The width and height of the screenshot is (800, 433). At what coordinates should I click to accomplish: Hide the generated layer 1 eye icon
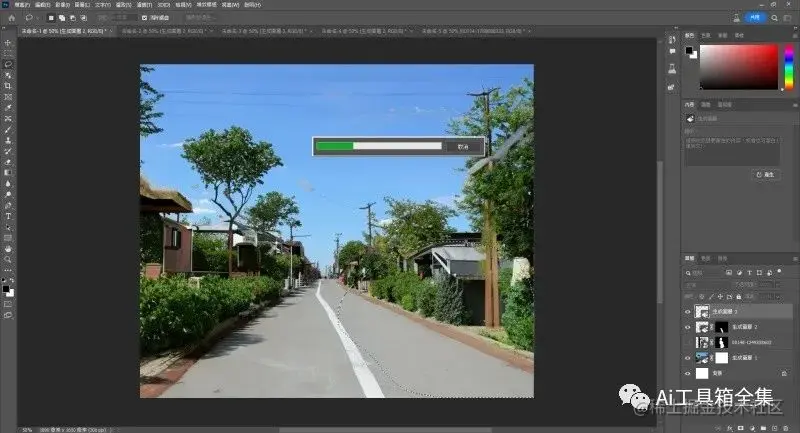(x=688, y=358)
